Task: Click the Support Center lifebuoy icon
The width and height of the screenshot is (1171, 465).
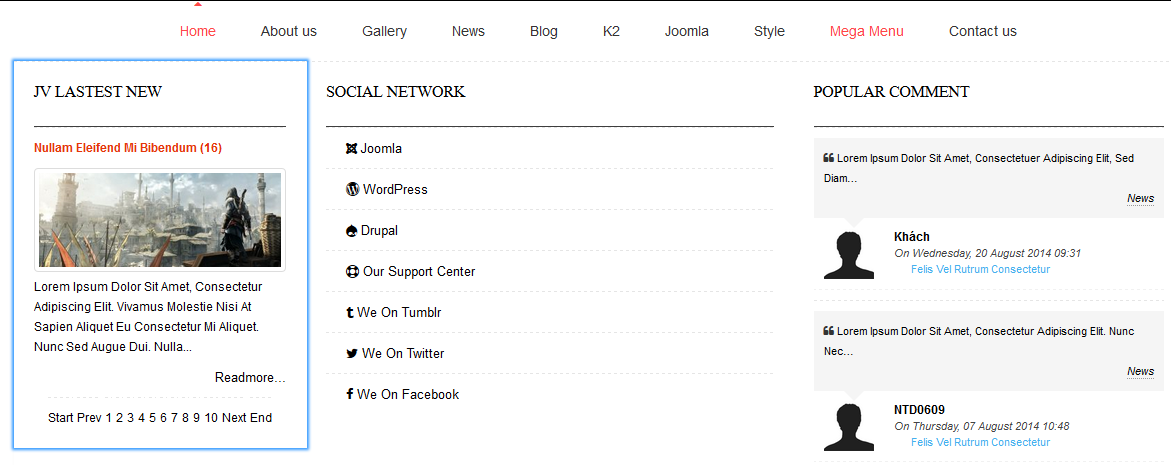Action: tap(352, 272)
